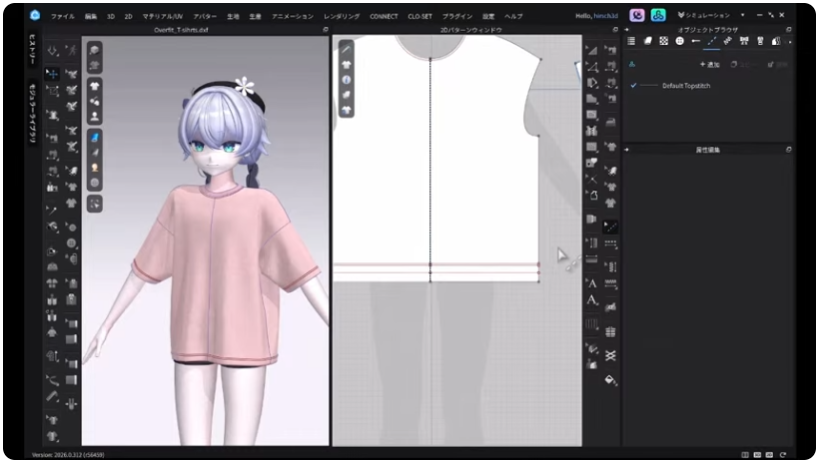Open the プラグイン menu

click(458, 17)
